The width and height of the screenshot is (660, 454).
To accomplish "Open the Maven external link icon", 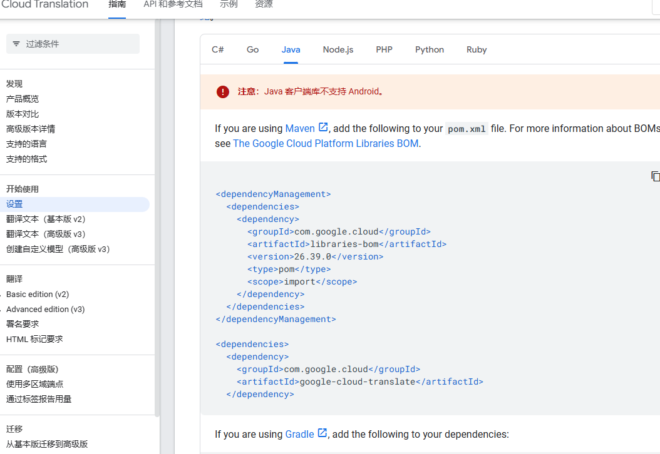I will pyautogui.click(x=323, y=127).
